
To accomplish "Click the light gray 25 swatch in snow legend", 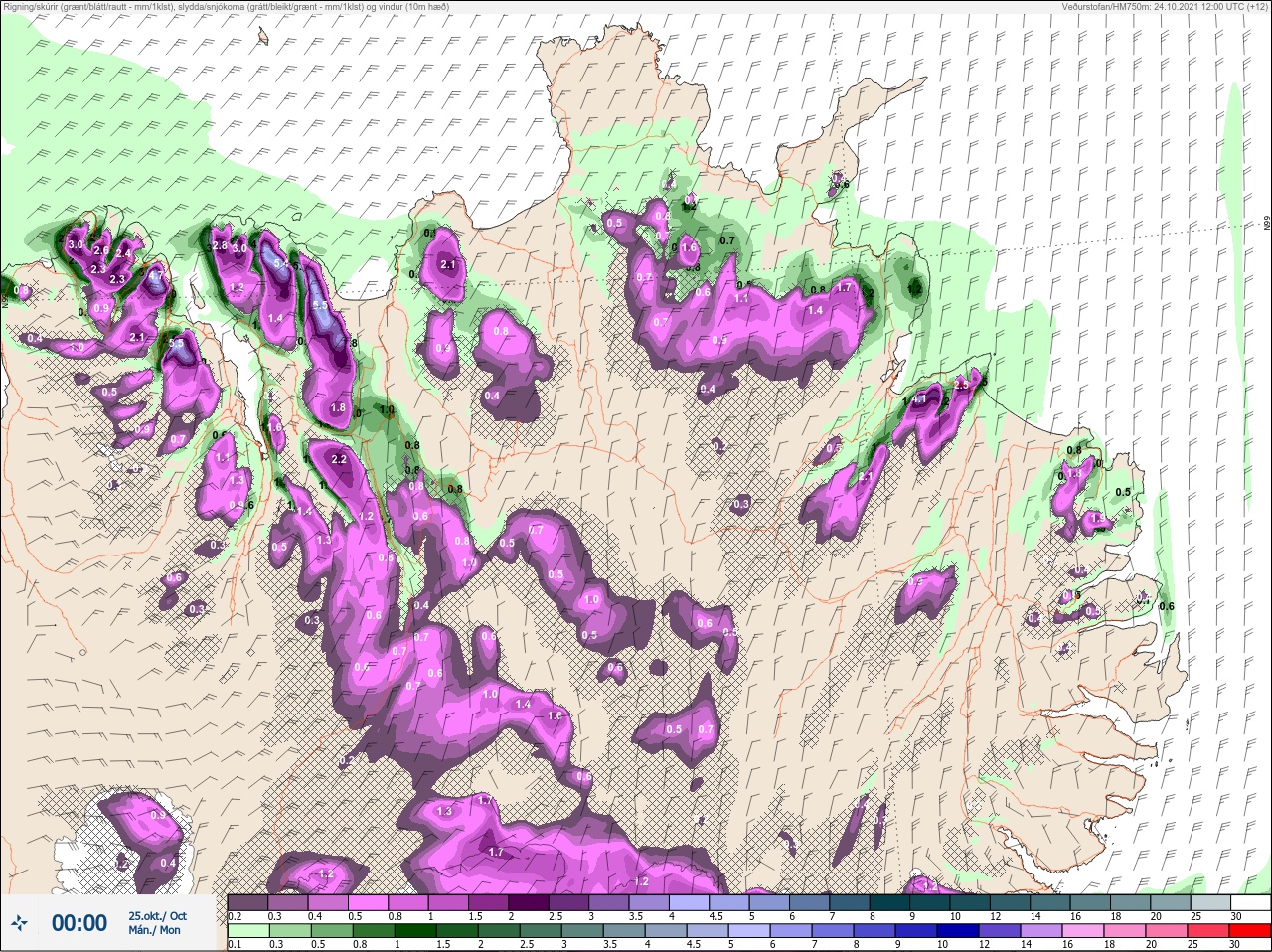I will click(1210, 903).
